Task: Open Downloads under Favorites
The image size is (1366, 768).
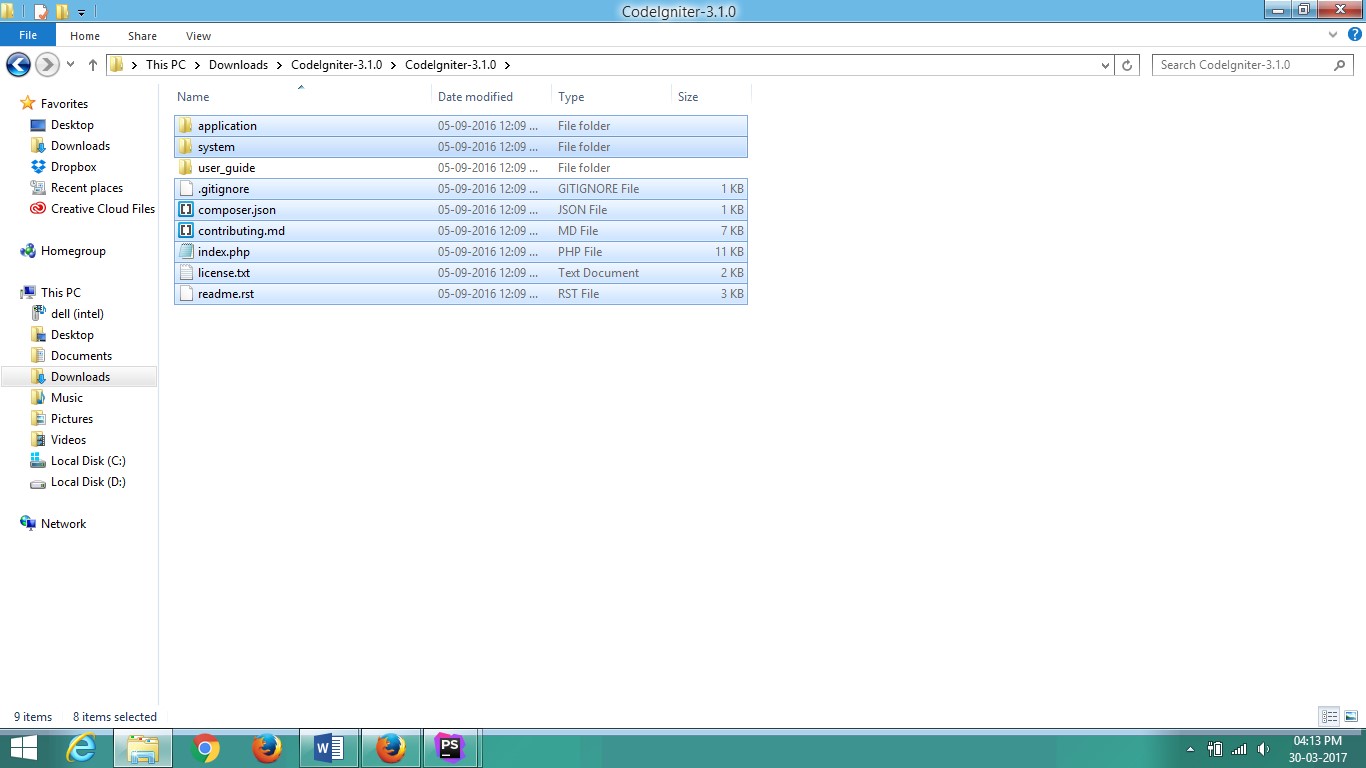Action: (x=80, y=146)
